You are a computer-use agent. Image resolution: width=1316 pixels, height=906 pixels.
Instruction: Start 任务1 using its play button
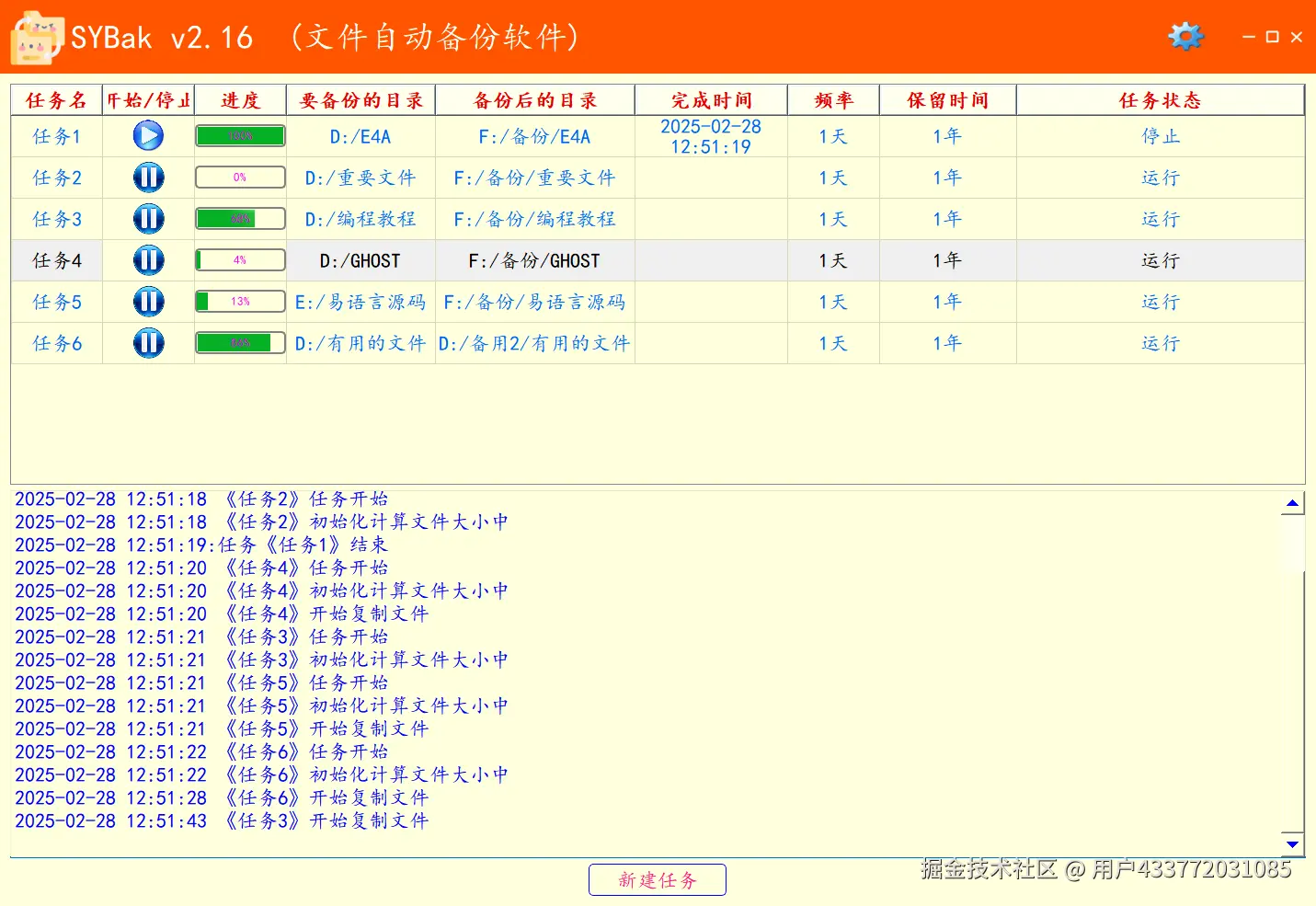point(148,135)
